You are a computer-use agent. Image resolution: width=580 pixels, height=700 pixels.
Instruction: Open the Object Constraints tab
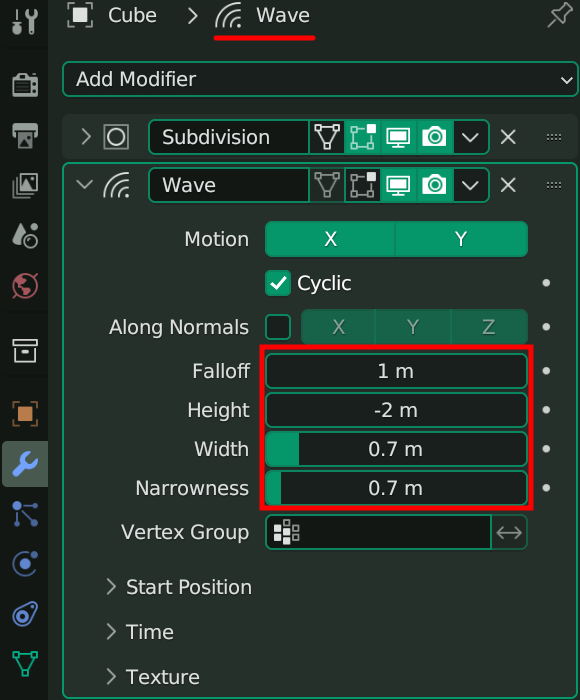click(x=25, y=614)
